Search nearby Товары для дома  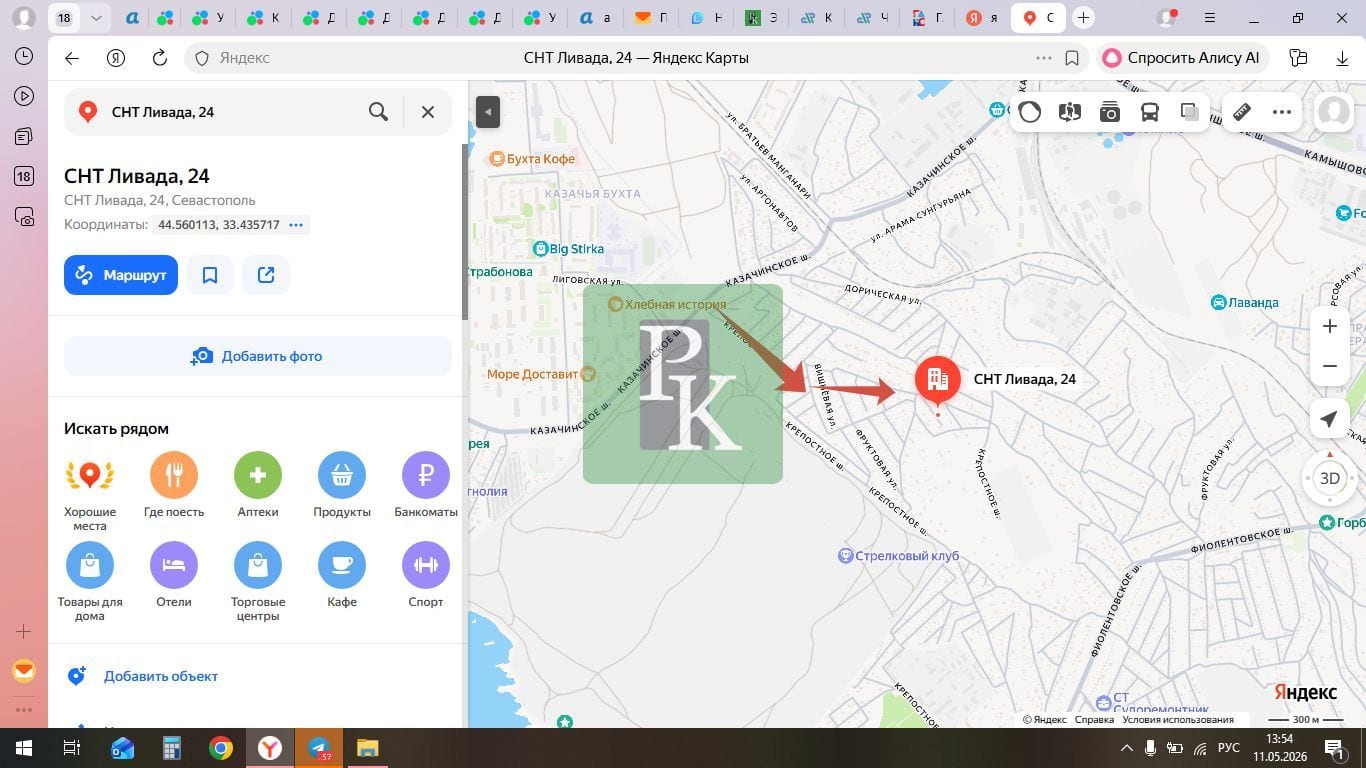90,582
